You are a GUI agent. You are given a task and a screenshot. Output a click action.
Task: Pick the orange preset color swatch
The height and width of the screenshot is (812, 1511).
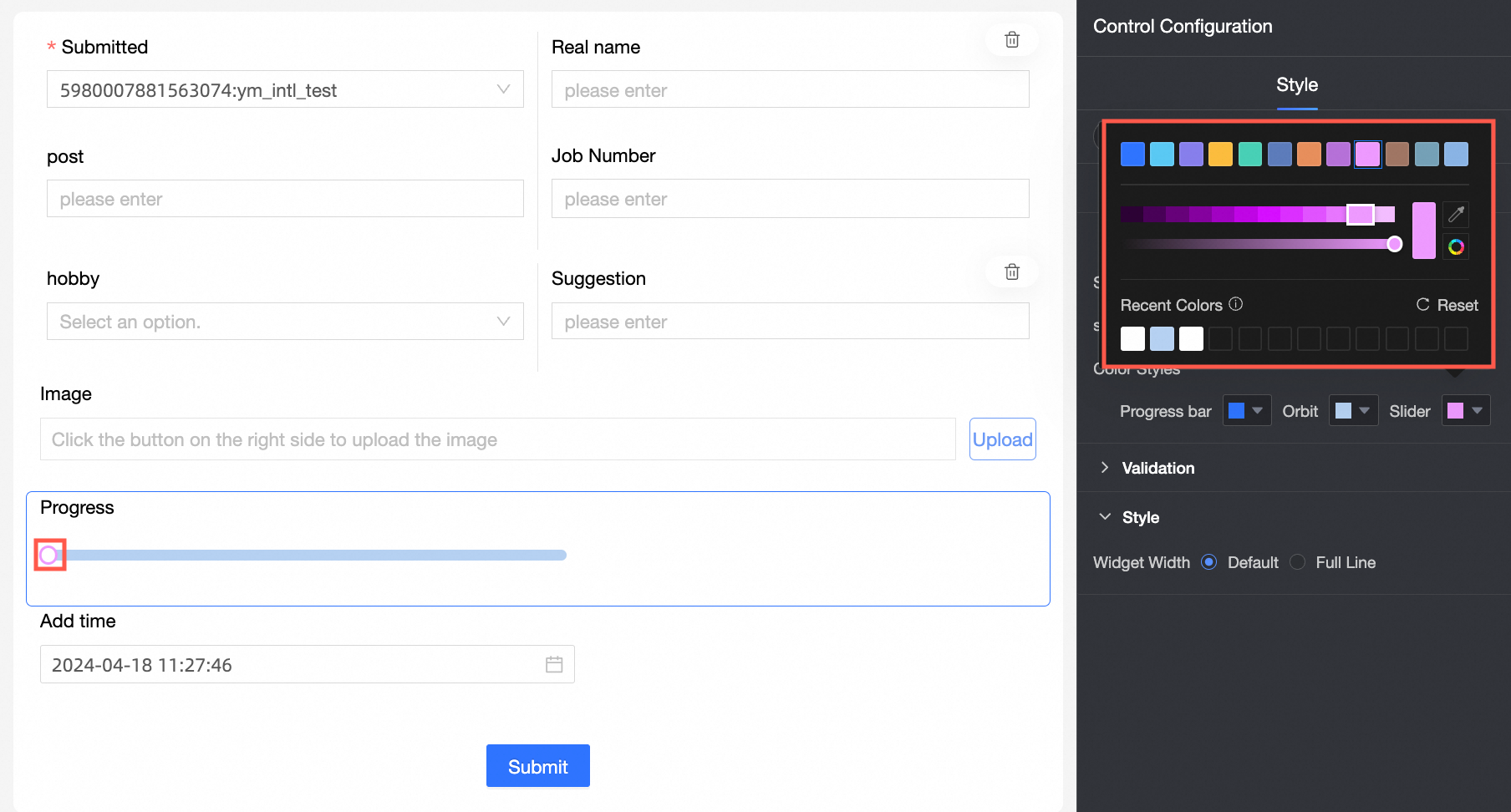(x=1309, y=155)
